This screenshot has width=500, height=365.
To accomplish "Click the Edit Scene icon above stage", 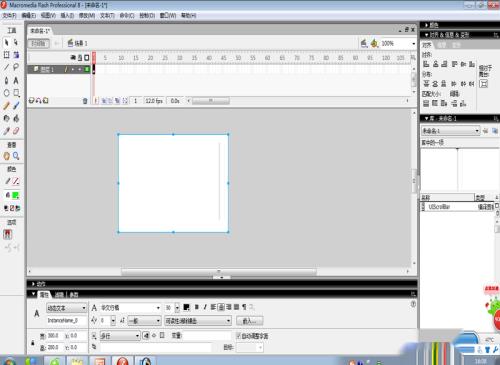I will 364,43.
